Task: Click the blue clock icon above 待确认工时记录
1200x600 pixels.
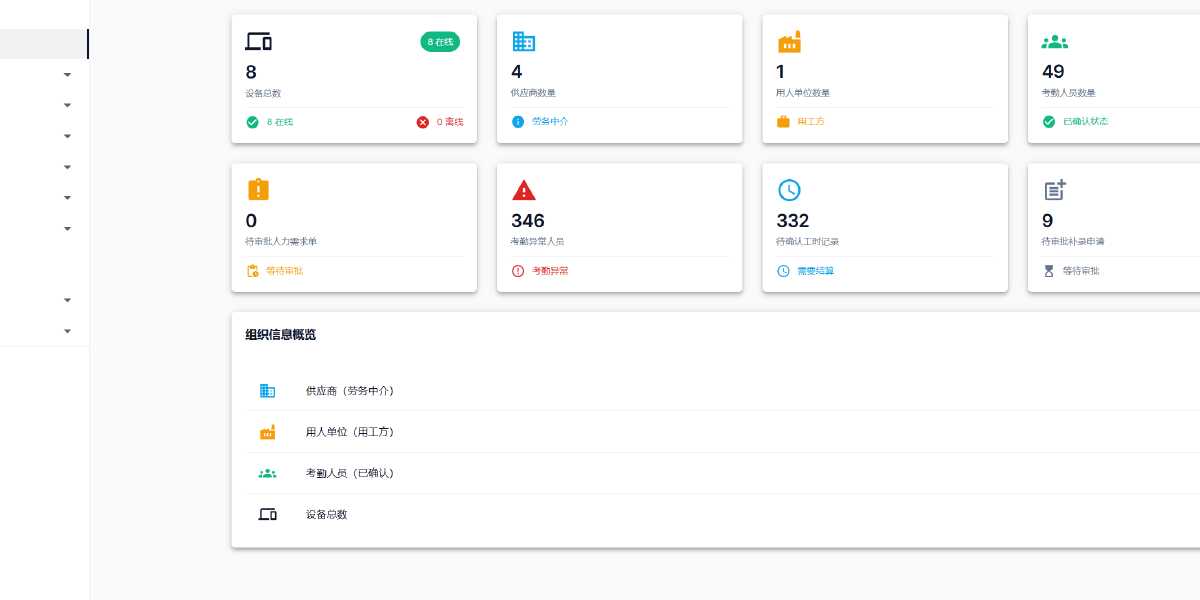Action: [789, 190]
